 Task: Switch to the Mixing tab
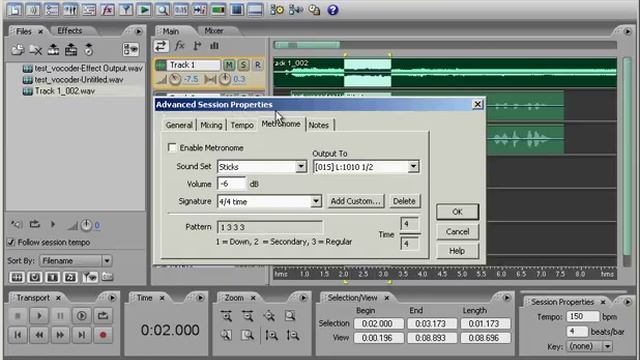point(211,125)
